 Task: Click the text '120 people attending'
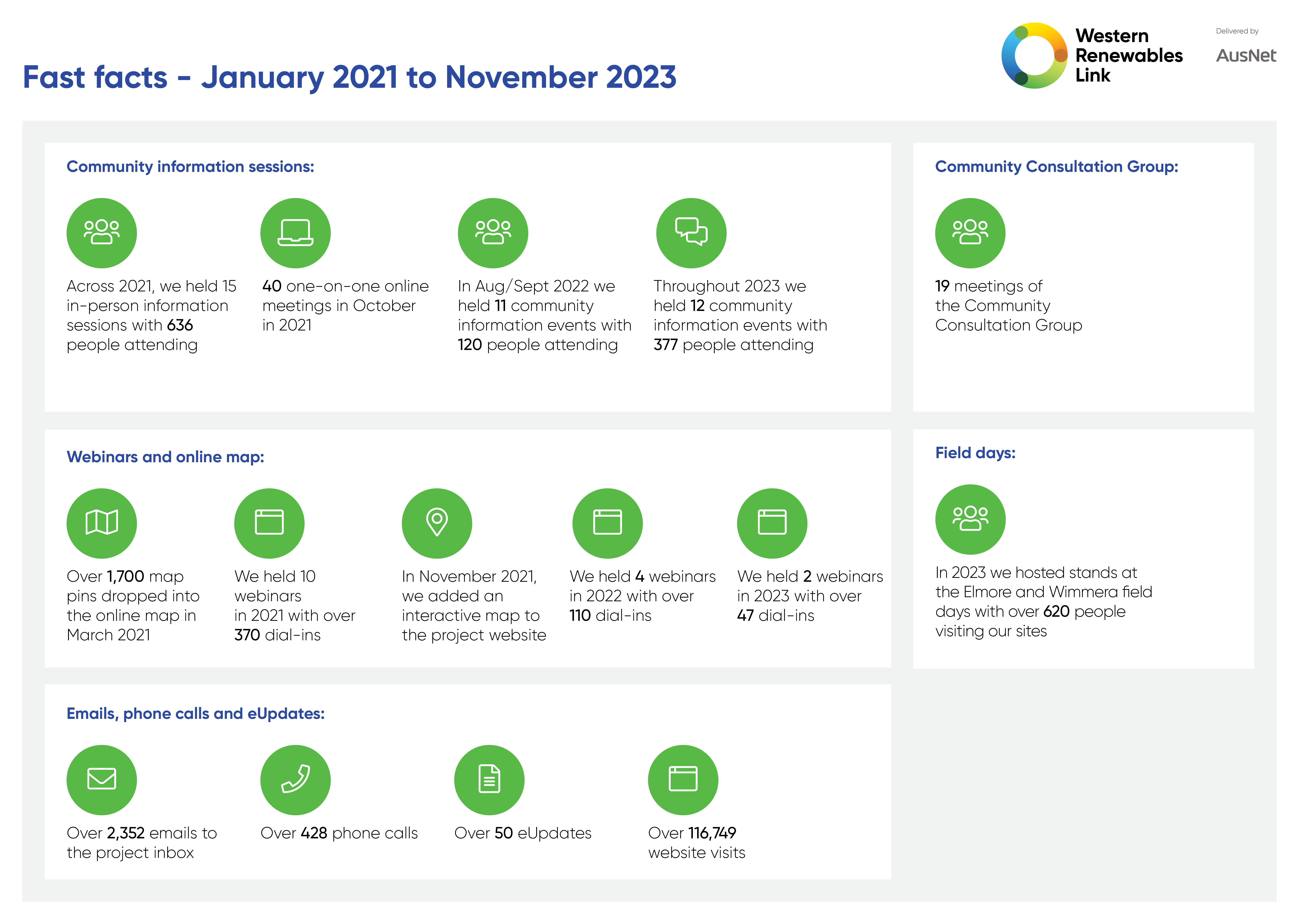538,345
